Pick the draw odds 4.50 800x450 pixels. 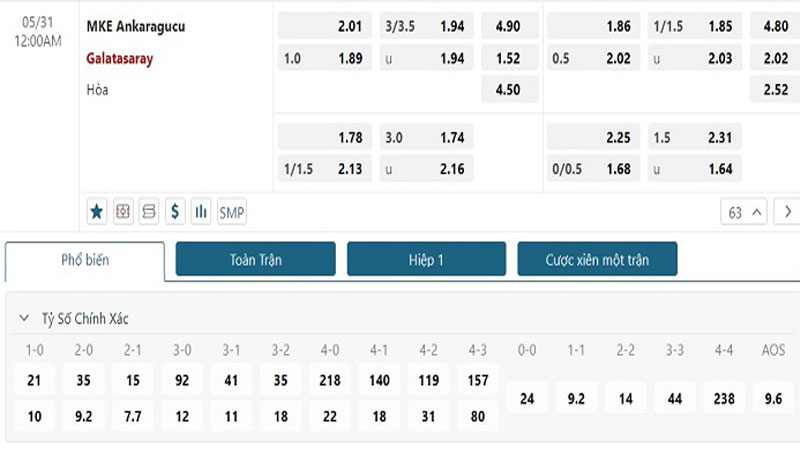coord(509,90)
